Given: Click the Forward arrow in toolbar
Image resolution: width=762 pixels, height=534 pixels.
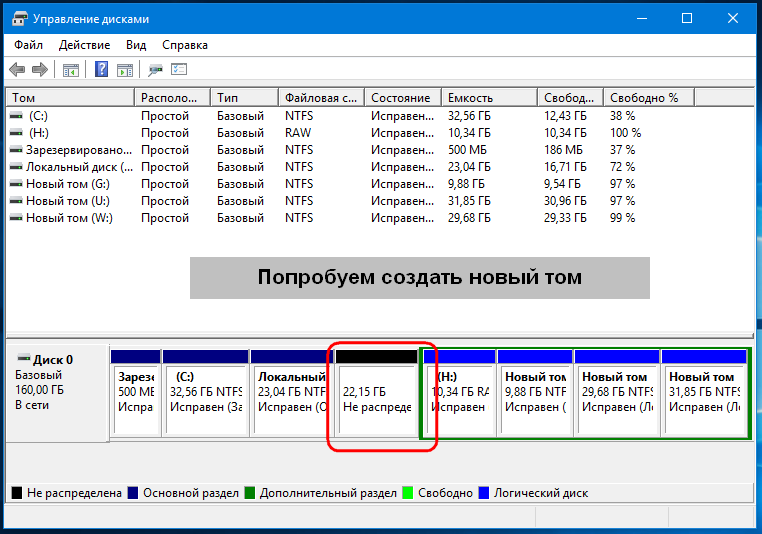Looking at the screenshot, I should [40, 70].
